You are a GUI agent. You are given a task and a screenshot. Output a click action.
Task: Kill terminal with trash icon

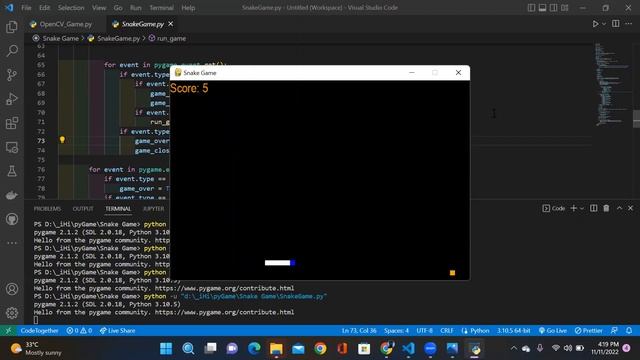[606, 208]
